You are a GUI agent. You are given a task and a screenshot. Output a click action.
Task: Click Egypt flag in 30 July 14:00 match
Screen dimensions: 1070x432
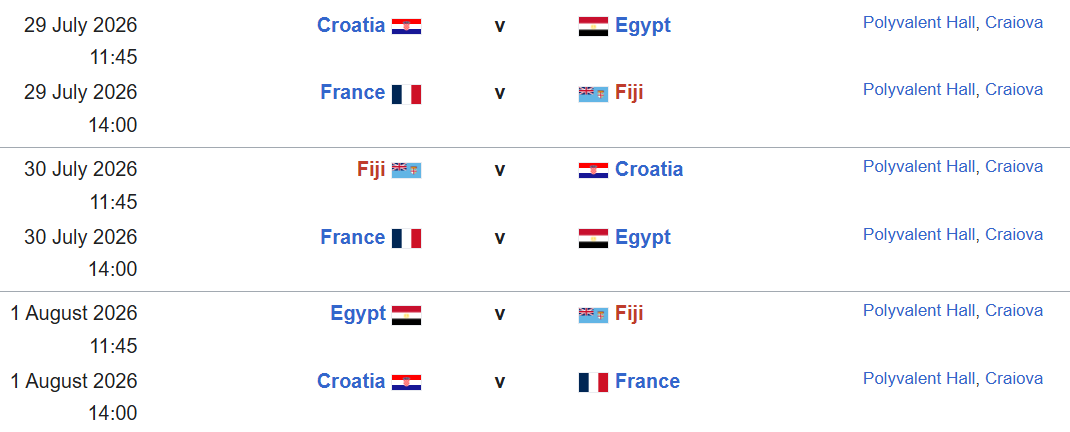[593, 237]
